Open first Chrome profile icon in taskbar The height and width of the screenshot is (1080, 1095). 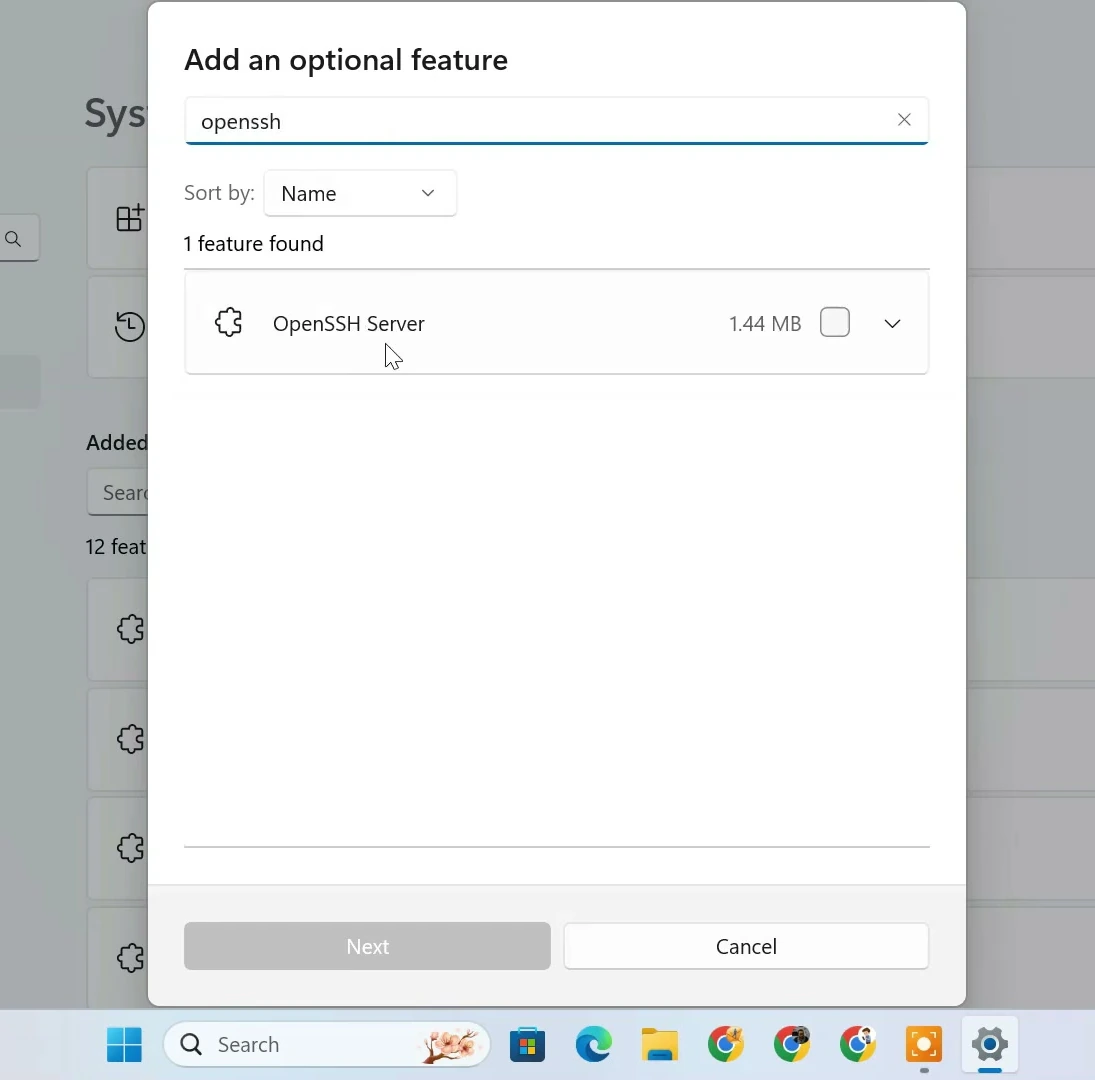[726, 1044]
